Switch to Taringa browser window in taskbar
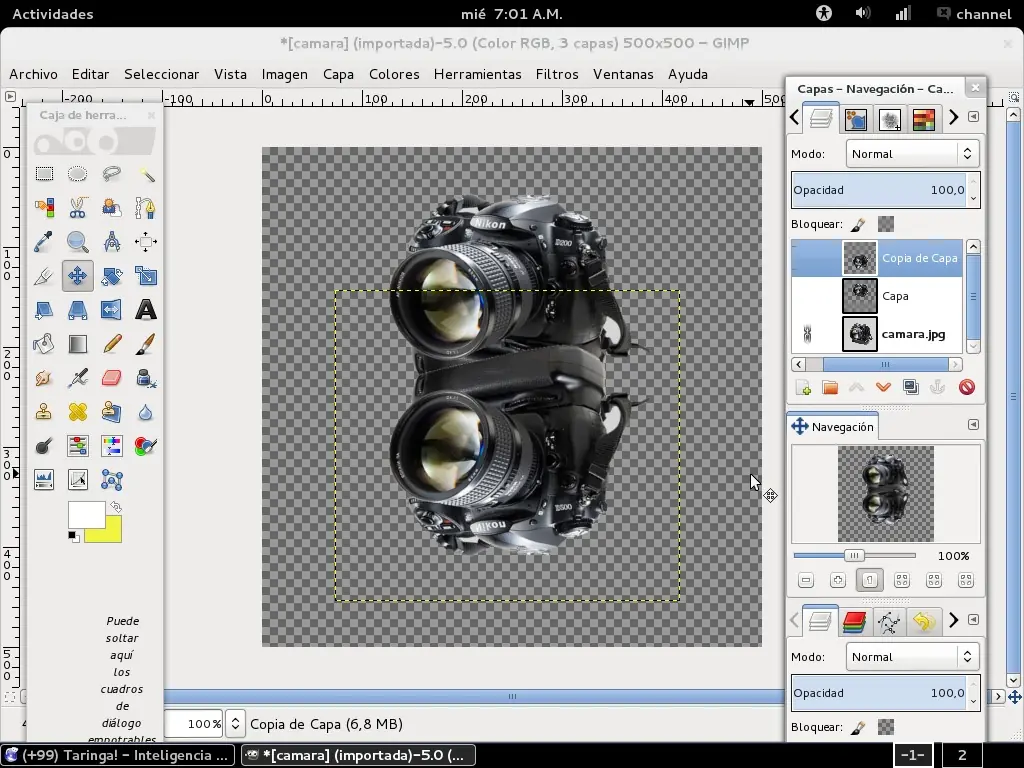Image resolution: width=1024 pixels, height=768 pixels. (118, 755)
